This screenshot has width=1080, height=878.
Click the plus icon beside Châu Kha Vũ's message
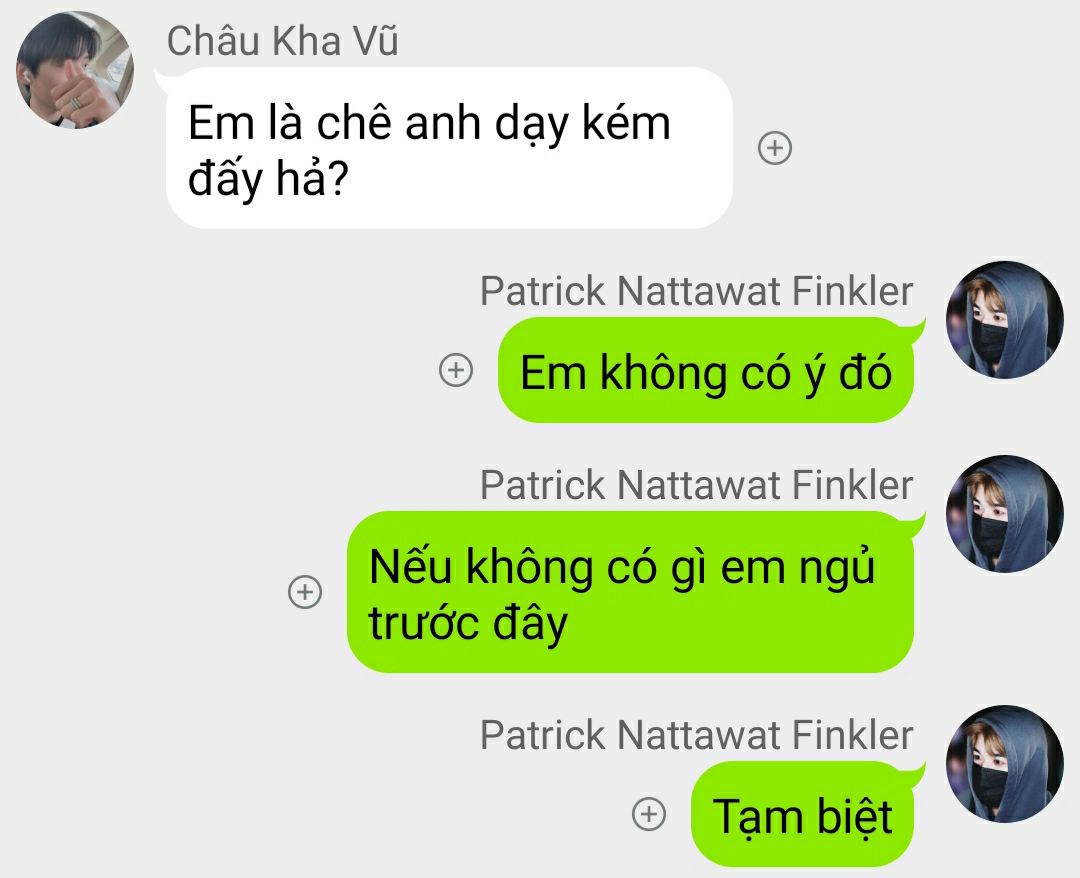(775, 148)
